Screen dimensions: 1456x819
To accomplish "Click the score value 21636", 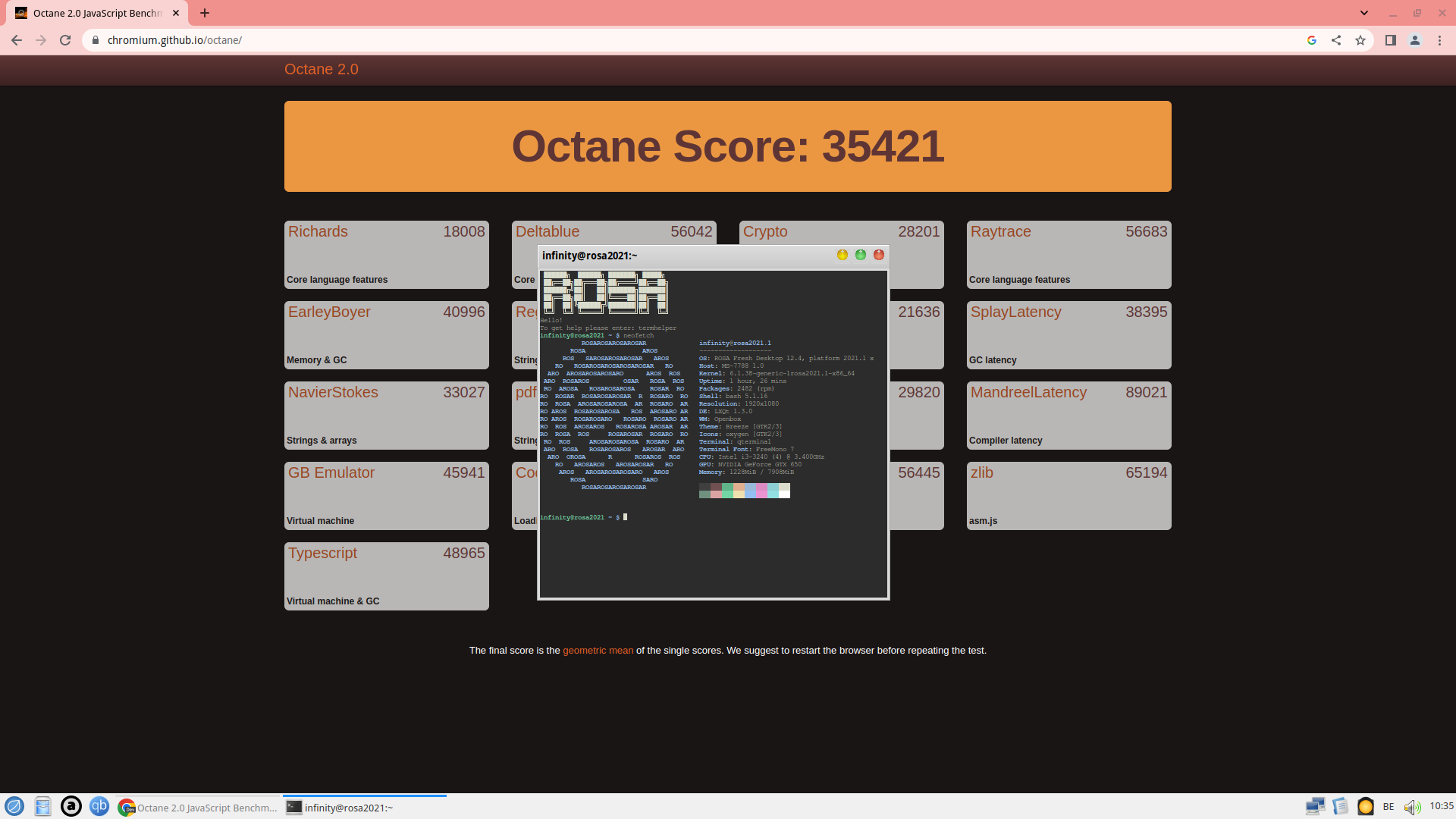I will pos(919,312).
